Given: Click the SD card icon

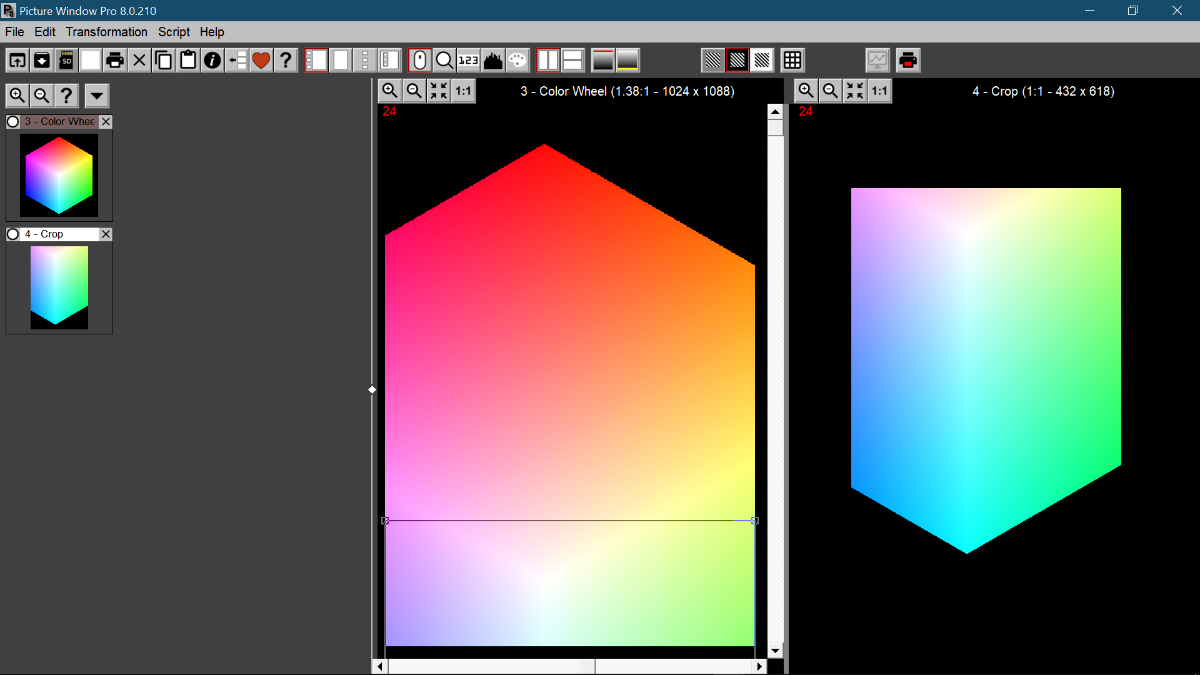Looking at the screenshot, I should [66, 60].
